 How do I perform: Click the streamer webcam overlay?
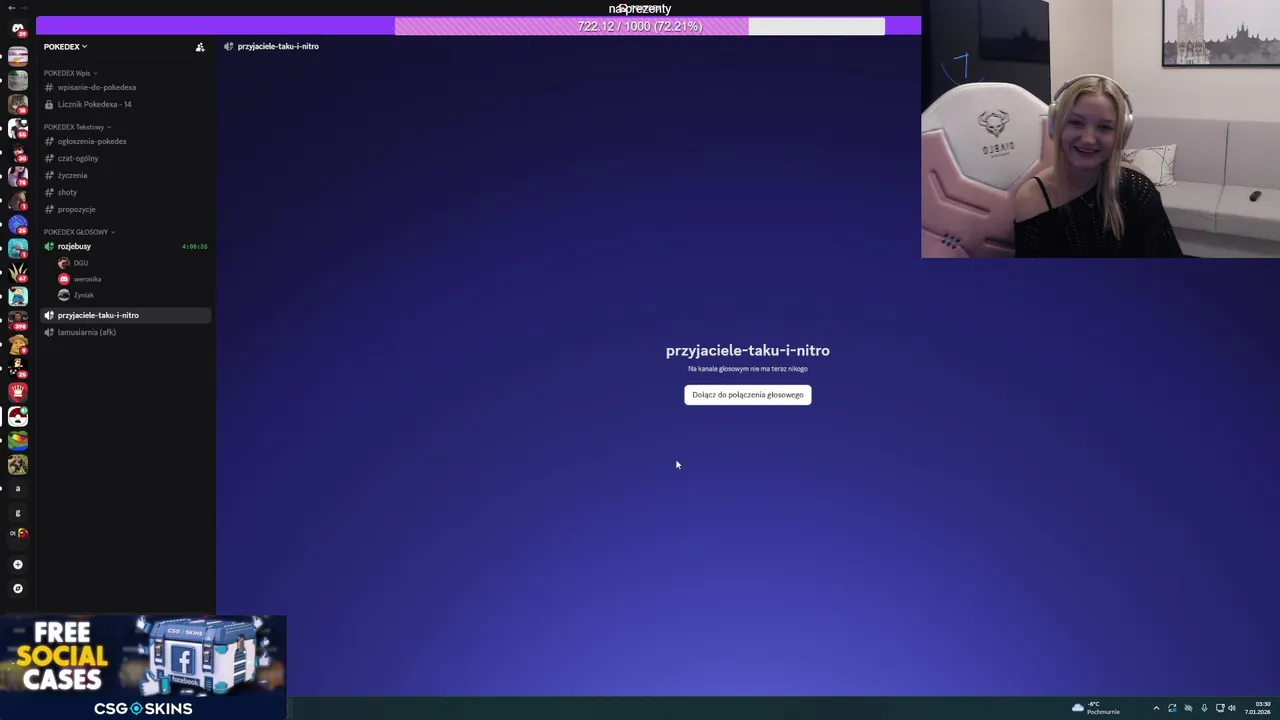tap(1100, 129)
